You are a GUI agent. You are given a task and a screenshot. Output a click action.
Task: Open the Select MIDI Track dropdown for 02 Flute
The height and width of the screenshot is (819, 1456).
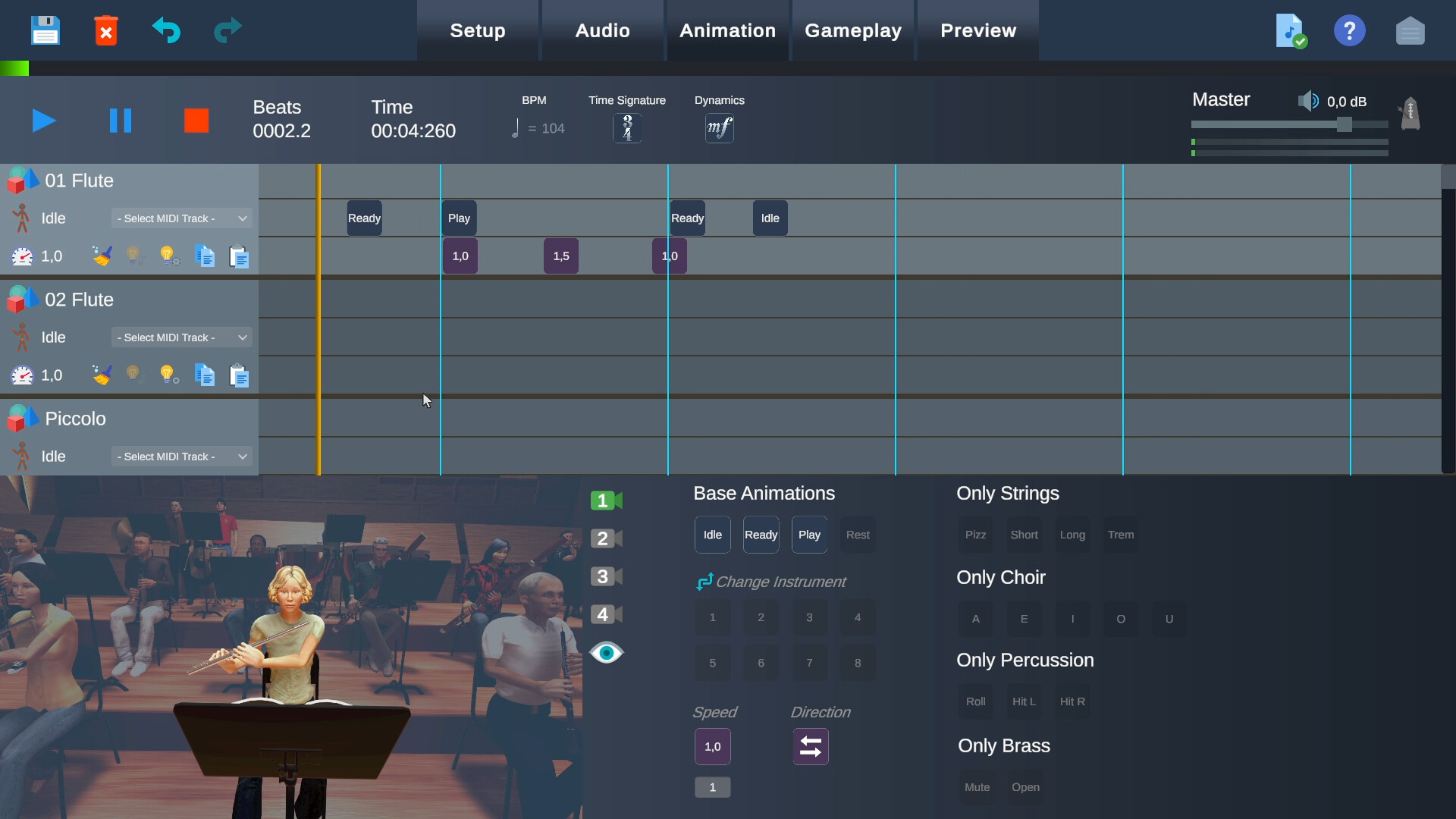[180, 337]
